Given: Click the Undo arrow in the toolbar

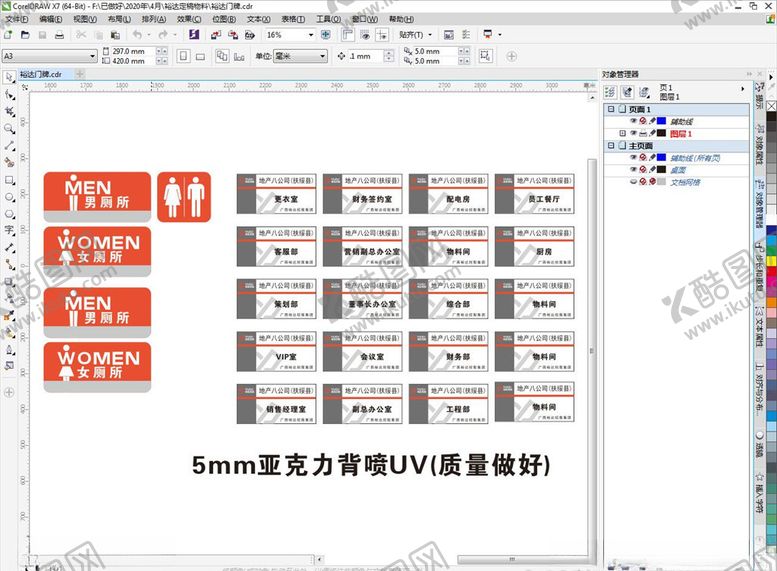Looking at the screenshot, I should [x=136, y=35].
